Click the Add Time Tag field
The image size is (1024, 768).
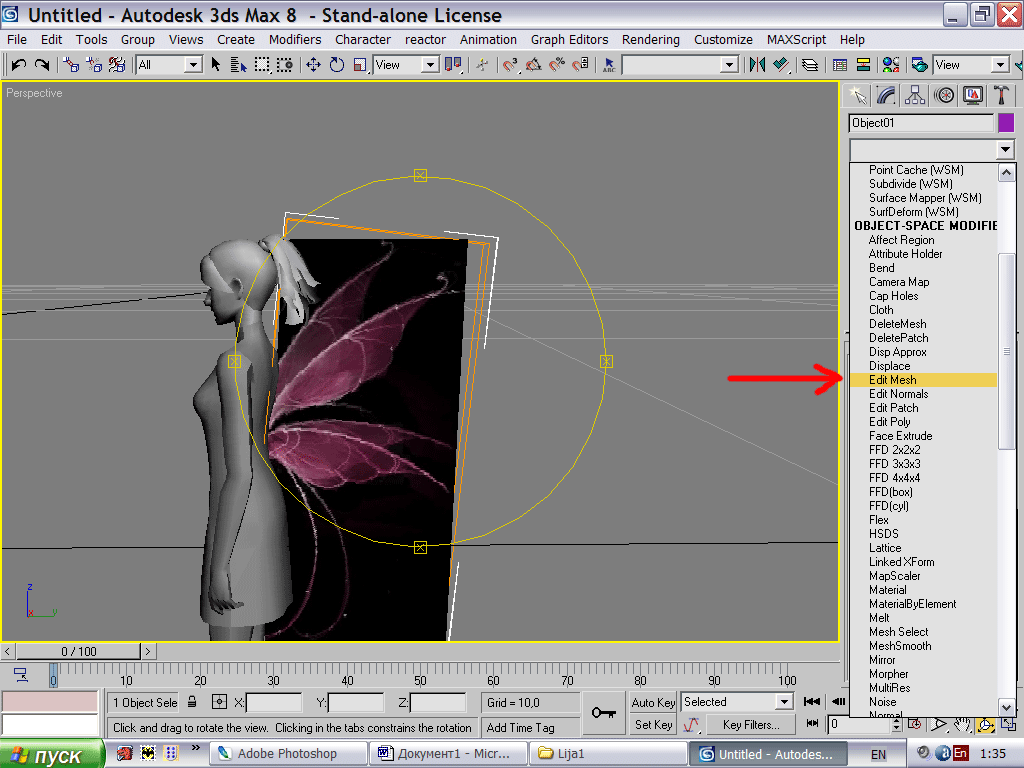click(x=532, y=728)
